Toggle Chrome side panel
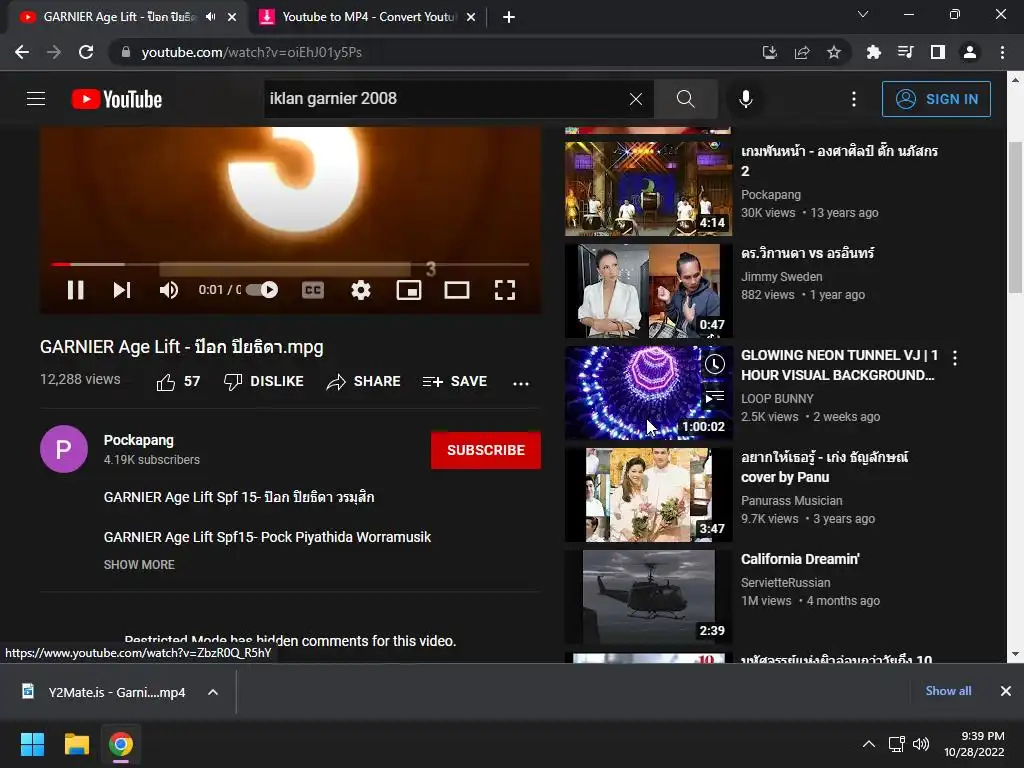 [x=938, y=52]
